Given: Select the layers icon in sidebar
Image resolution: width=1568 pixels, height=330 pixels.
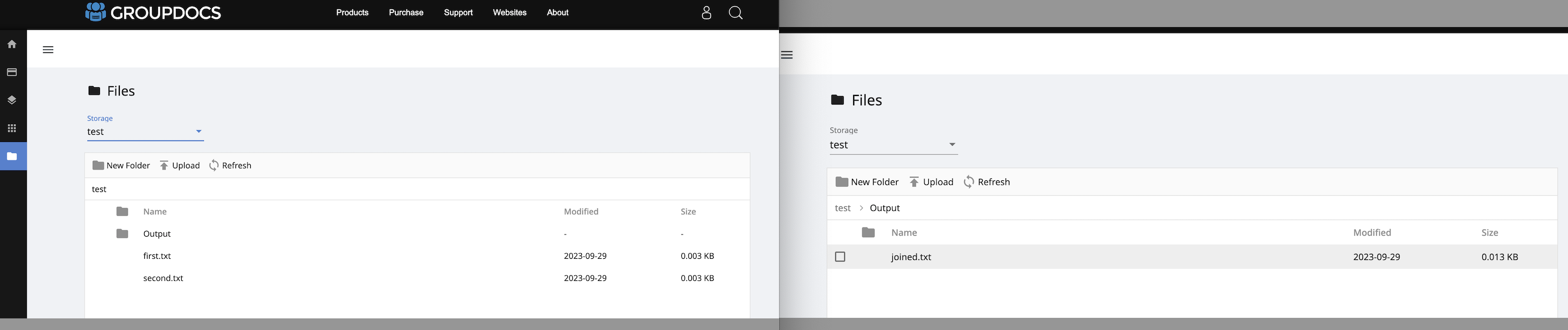Looking at the screenshot, I should (12, 100).
